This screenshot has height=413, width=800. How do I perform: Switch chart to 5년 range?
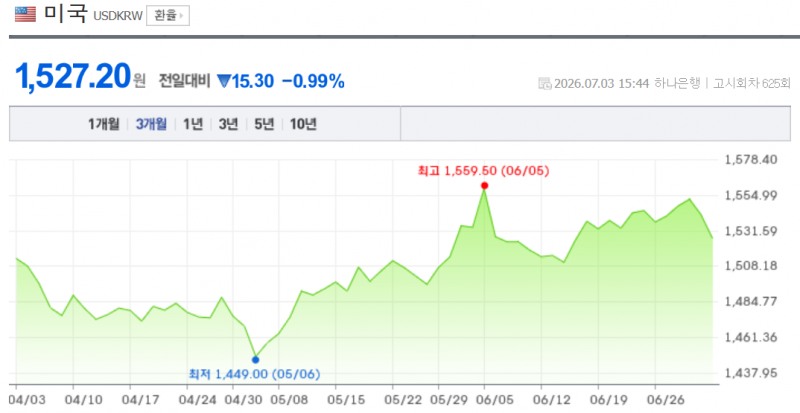pyautogui.click(x=264, y=124)
